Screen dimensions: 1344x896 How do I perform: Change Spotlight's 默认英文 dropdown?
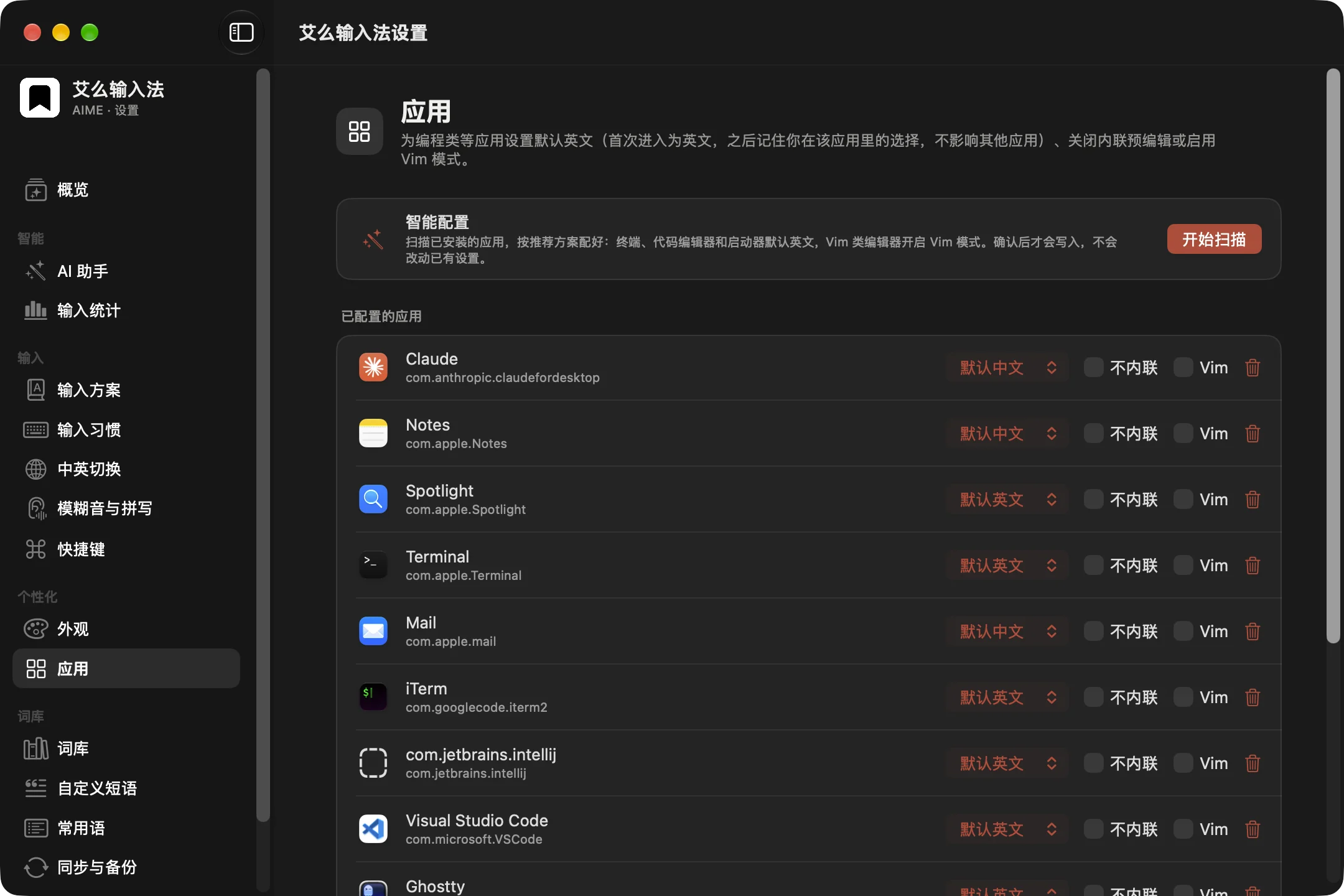tap(1007, 500)
